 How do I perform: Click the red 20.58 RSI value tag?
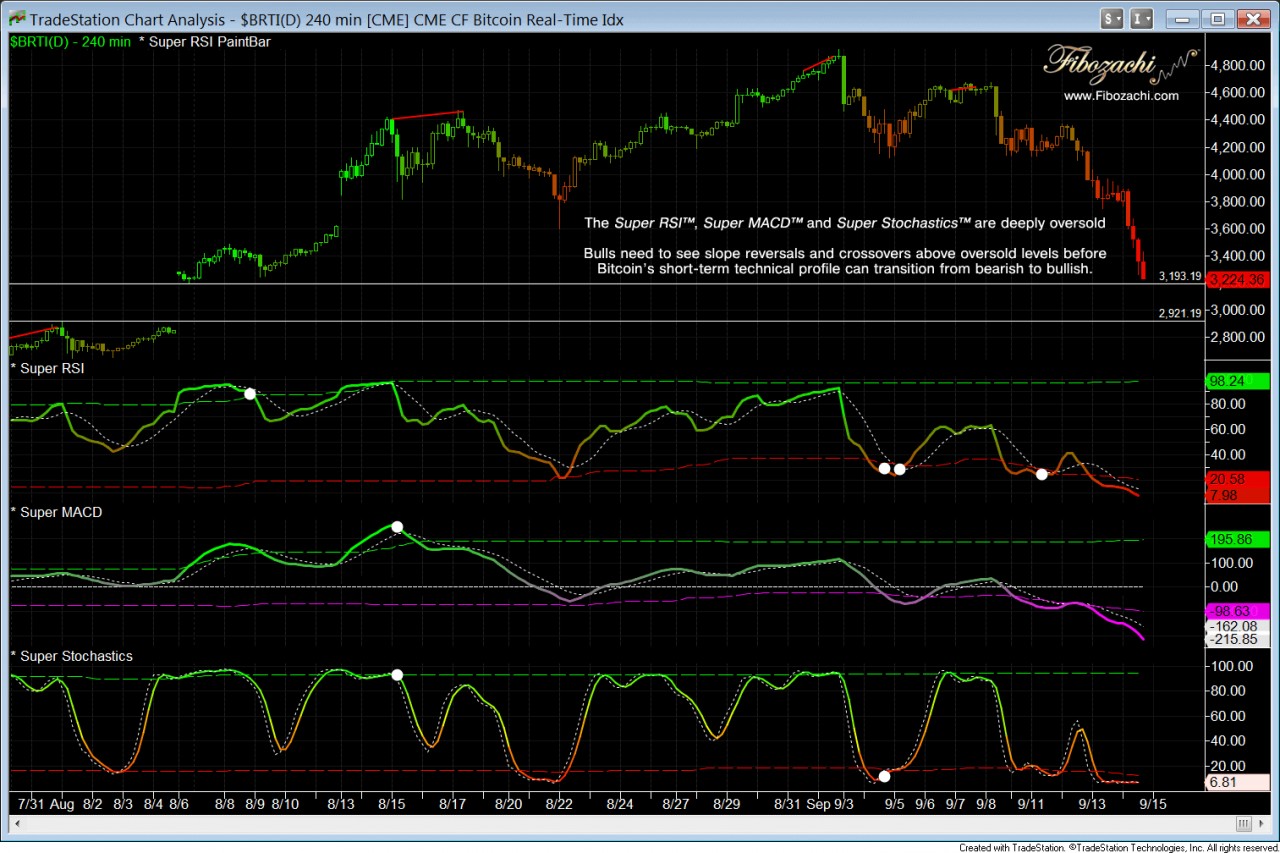pyautogui.click(x=1238, y=479)
